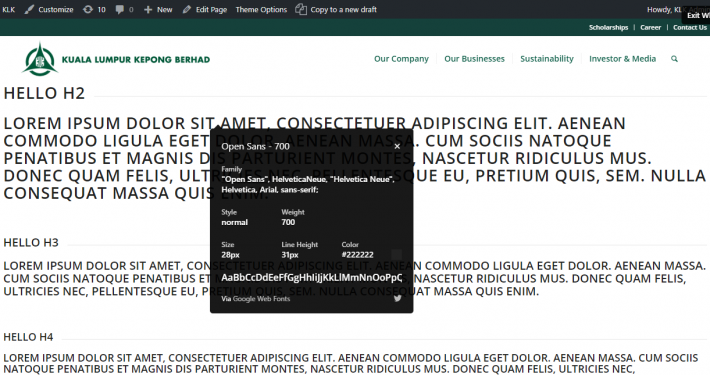Click Copy to a new draft

[336, 10]
